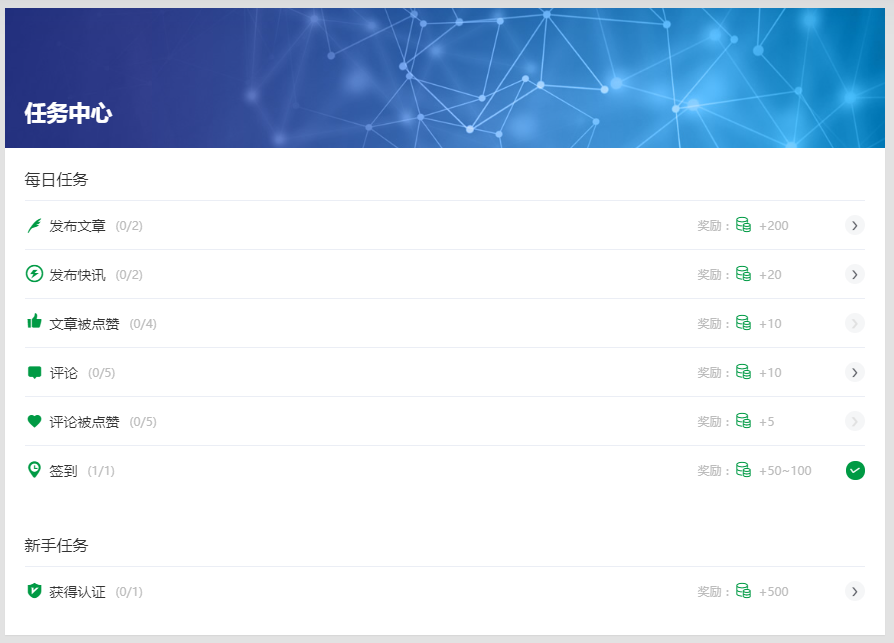Viewport: 894px width, 643px height.
Task: Open the 发布文章 task with its arrow
Action: [x=854, y=226]
